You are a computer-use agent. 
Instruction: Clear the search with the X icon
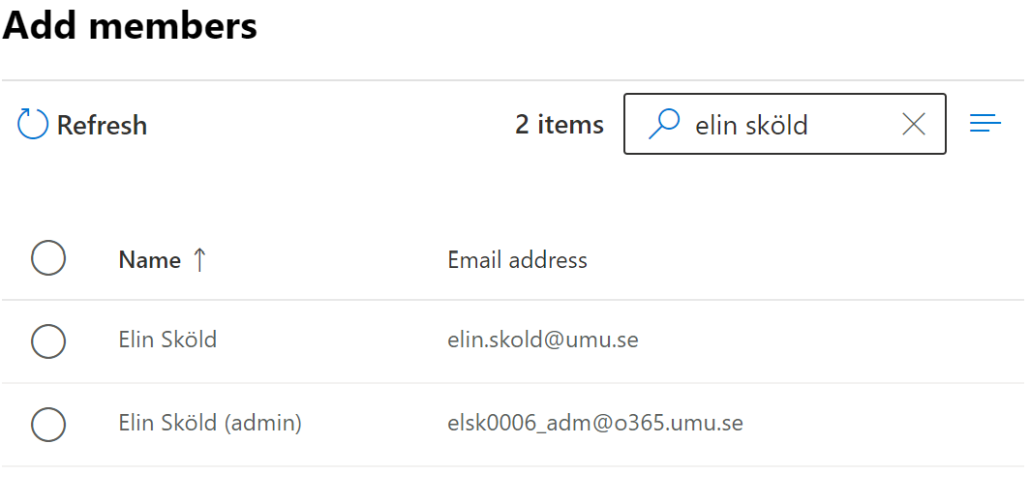coord(914,124)
